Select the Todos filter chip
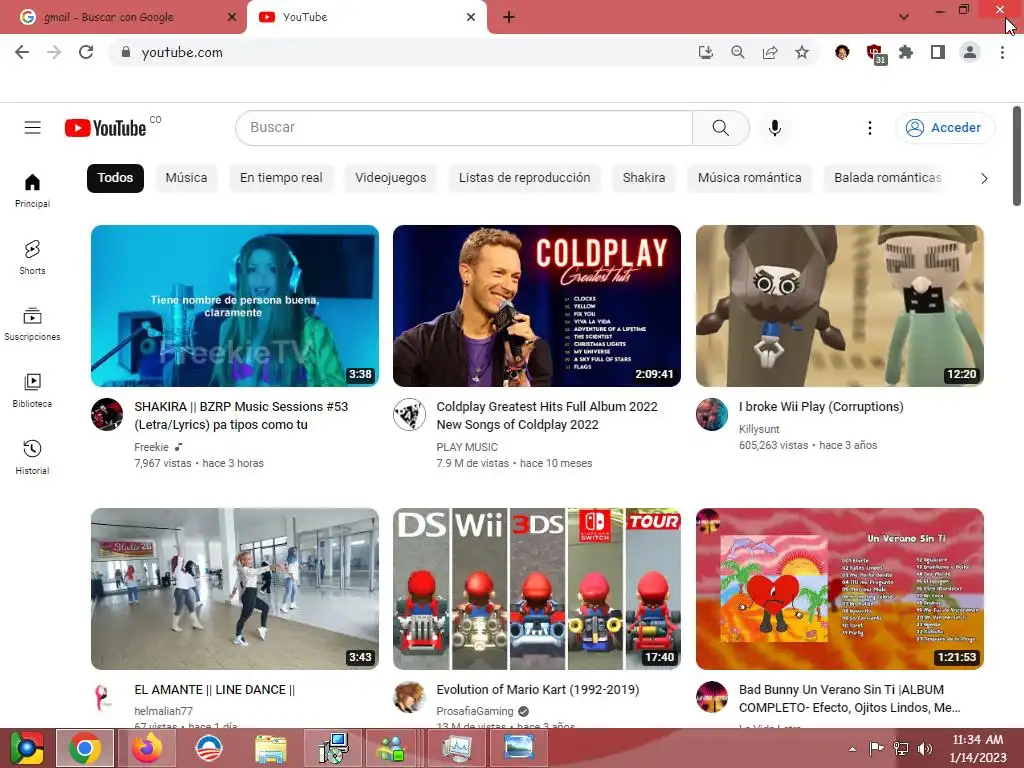 (x=115, y=178)
